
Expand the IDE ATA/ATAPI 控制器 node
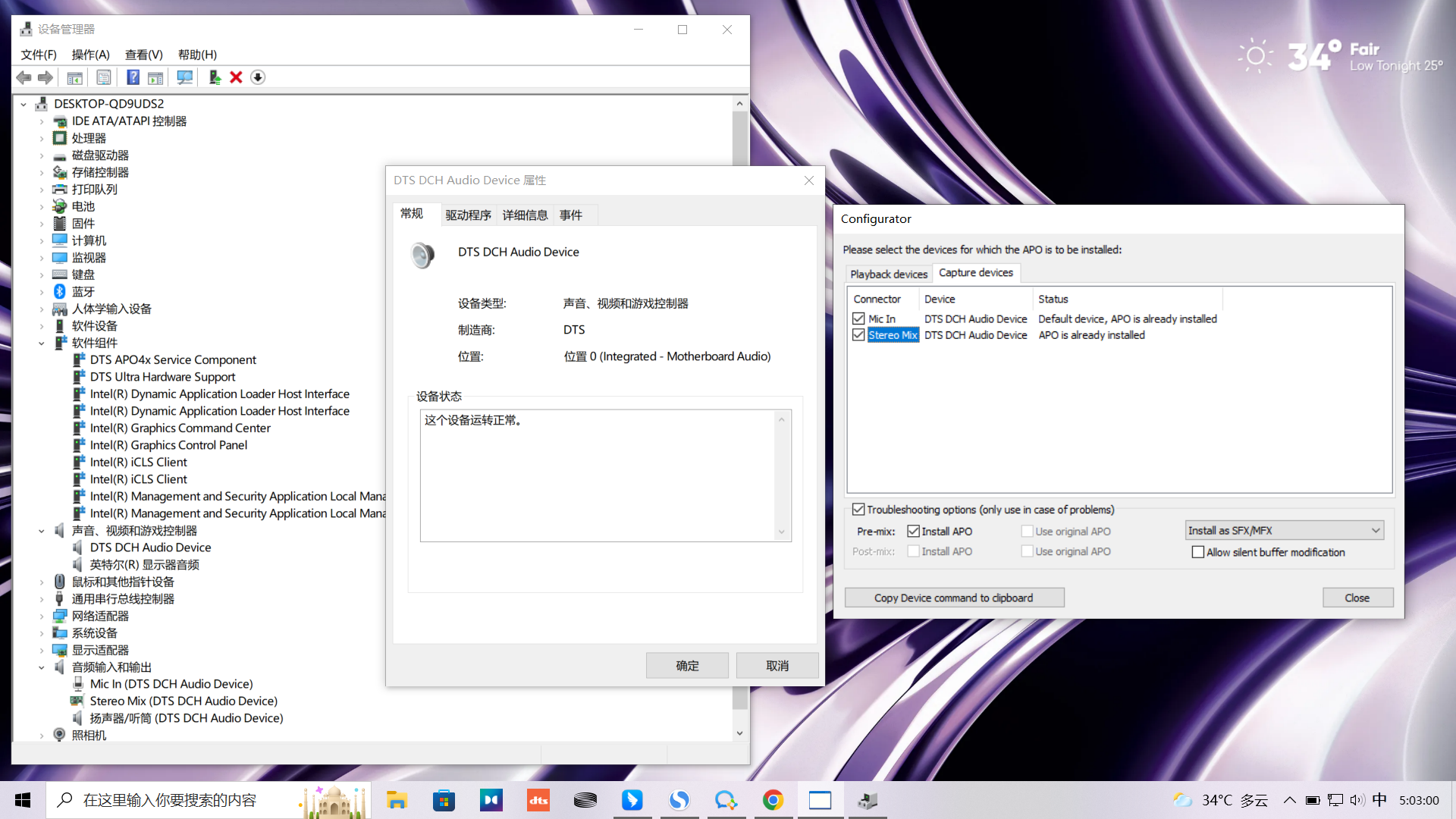click(x=42, y=121)
